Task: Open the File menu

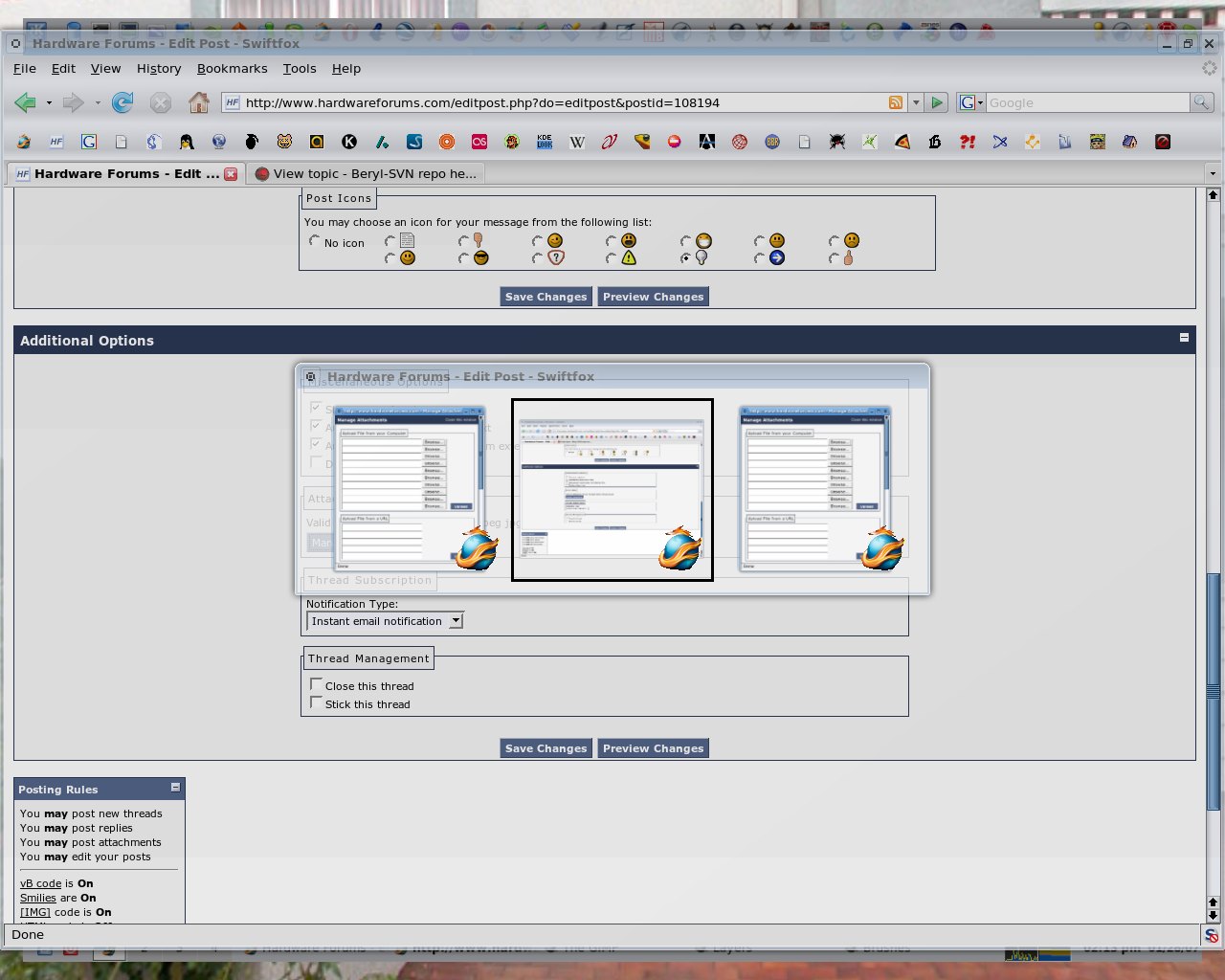Action: coord(25,68)
